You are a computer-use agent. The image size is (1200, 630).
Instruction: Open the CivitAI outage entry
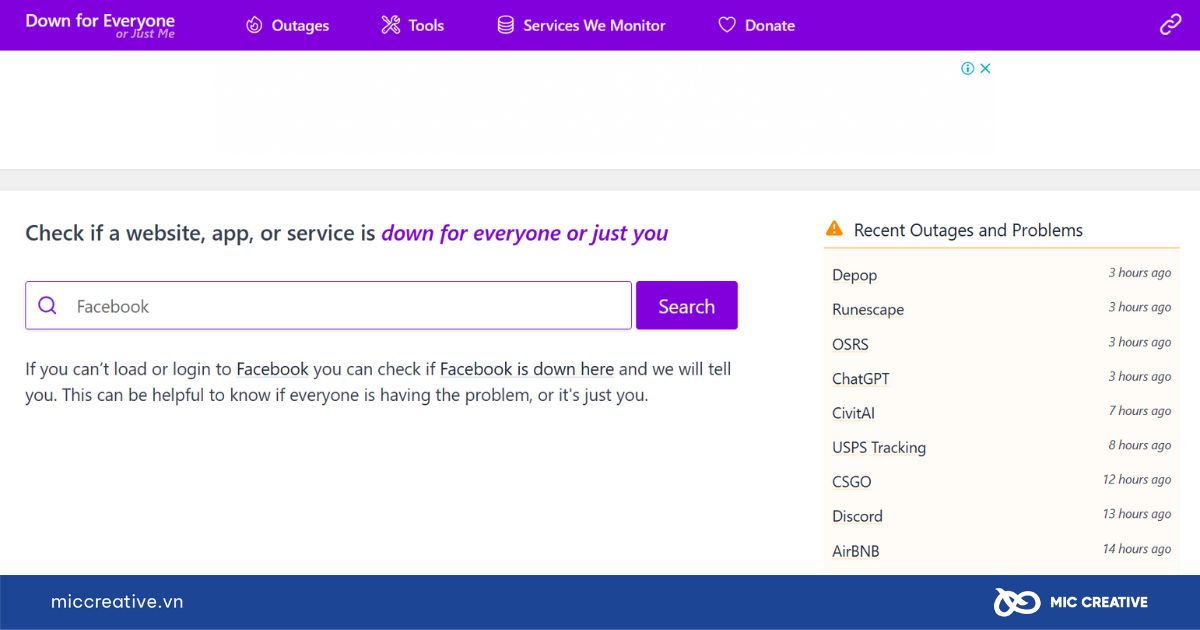[853, 413]
